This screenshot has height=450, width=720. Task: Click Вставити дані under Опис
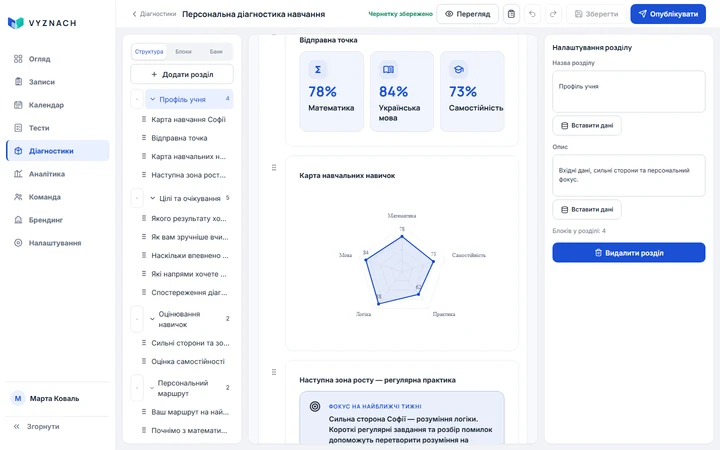[587, 209]
